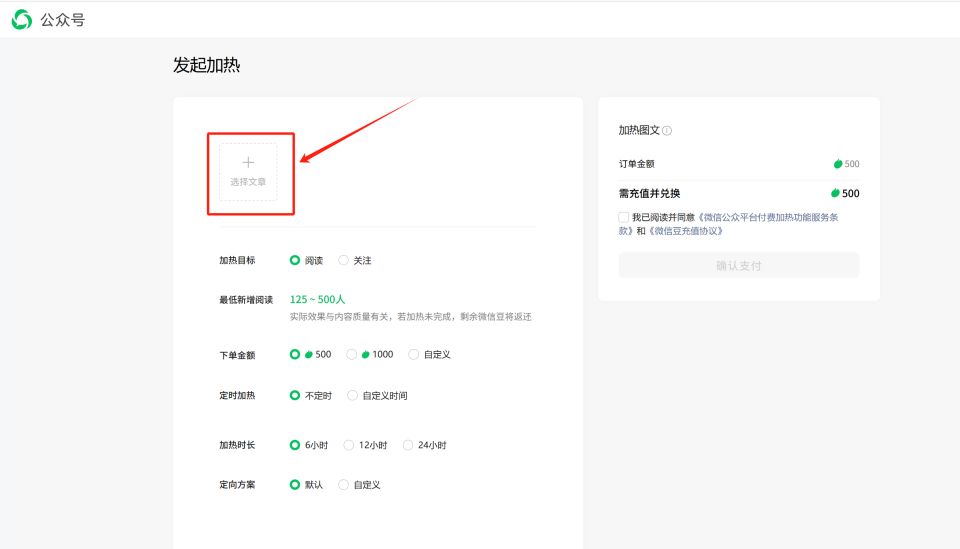Open the 微信豆充值协议 link
This screenshot has width=960, height=549.
tap(686, 231)
